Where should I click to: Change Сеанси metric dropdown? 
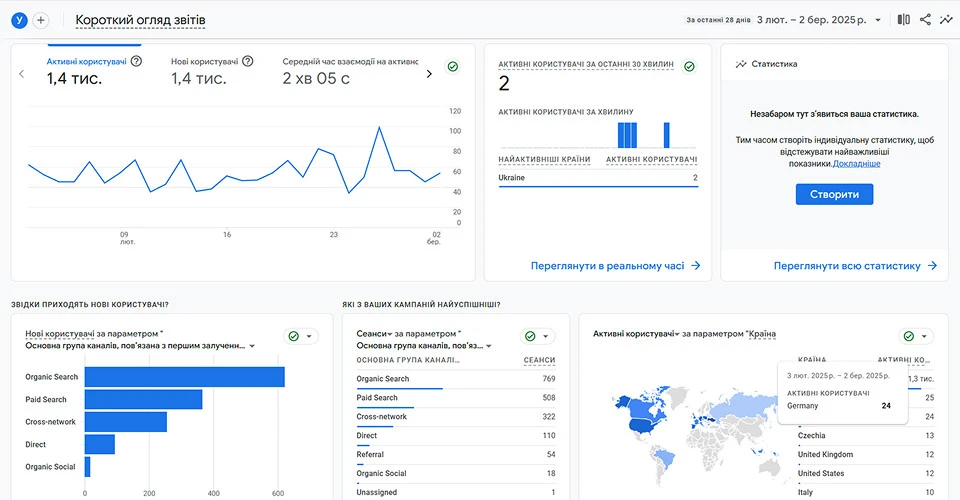coord(375,334)
